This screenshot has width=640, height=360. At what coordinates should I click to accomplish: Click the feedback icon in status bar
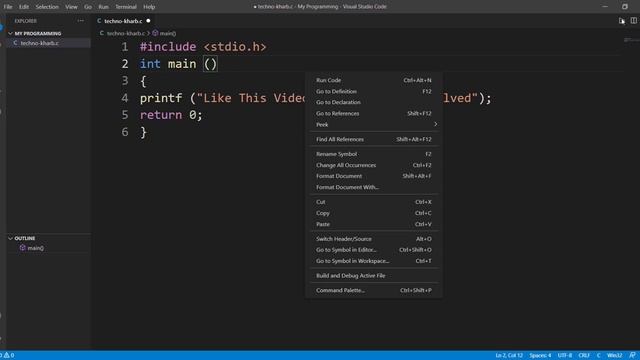[632, 355]
